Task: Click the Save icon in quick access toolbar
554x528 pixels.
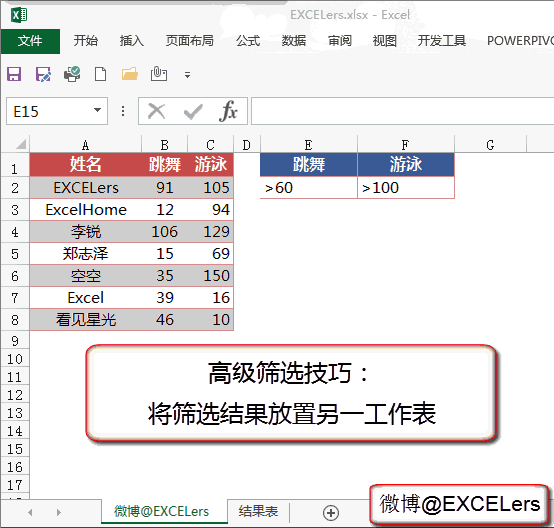Action: [x=14, y=74]
